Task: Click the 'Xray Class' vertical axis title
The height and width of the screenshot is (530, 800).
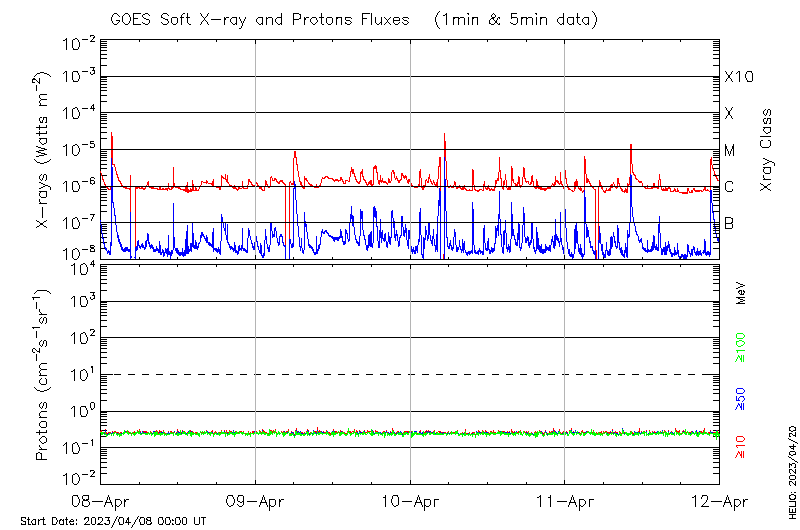Action: click(x=767, y=150)
